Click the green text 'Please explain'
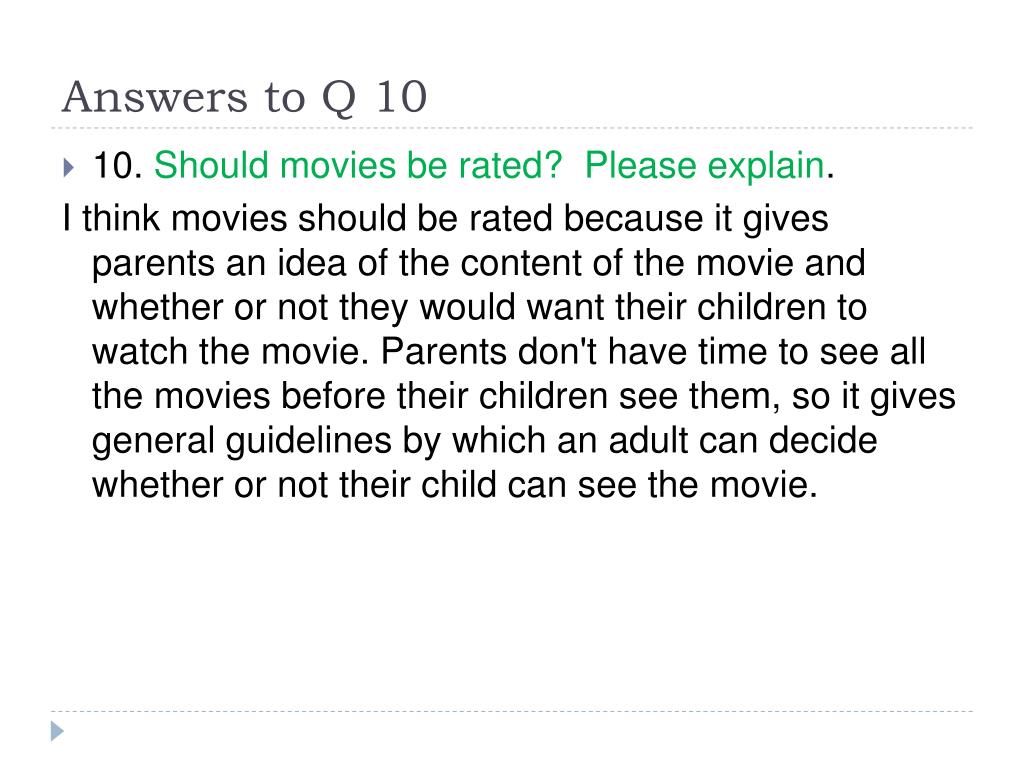 coord(704,165)
